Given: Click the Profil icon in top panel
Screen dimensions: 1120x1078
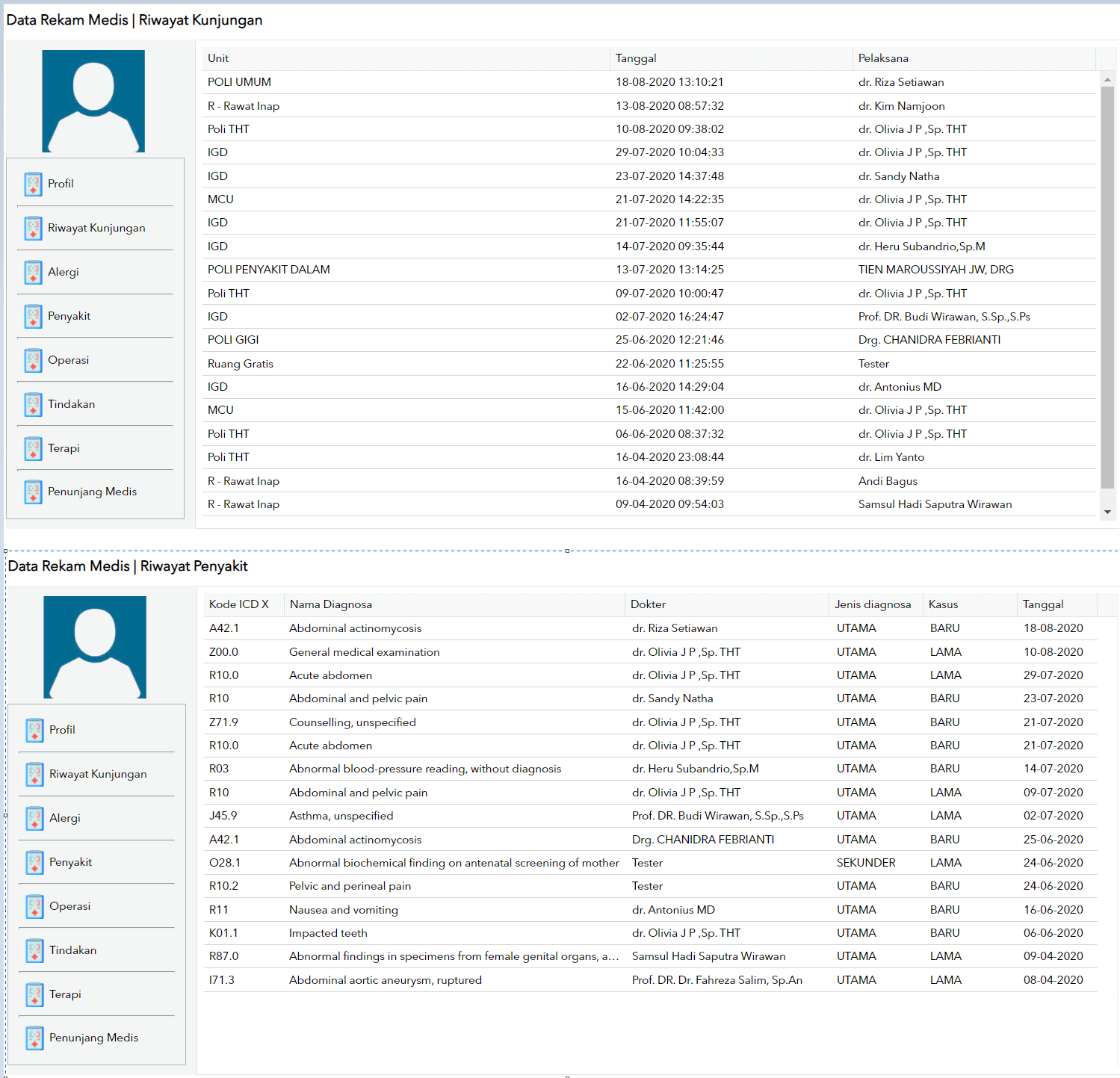Looking at the screenshot, I should pos(33,184).
